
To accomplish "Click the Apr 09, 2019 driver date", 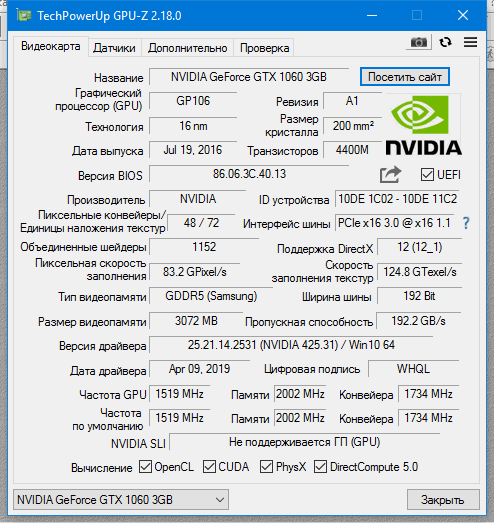I will [199, 369].
